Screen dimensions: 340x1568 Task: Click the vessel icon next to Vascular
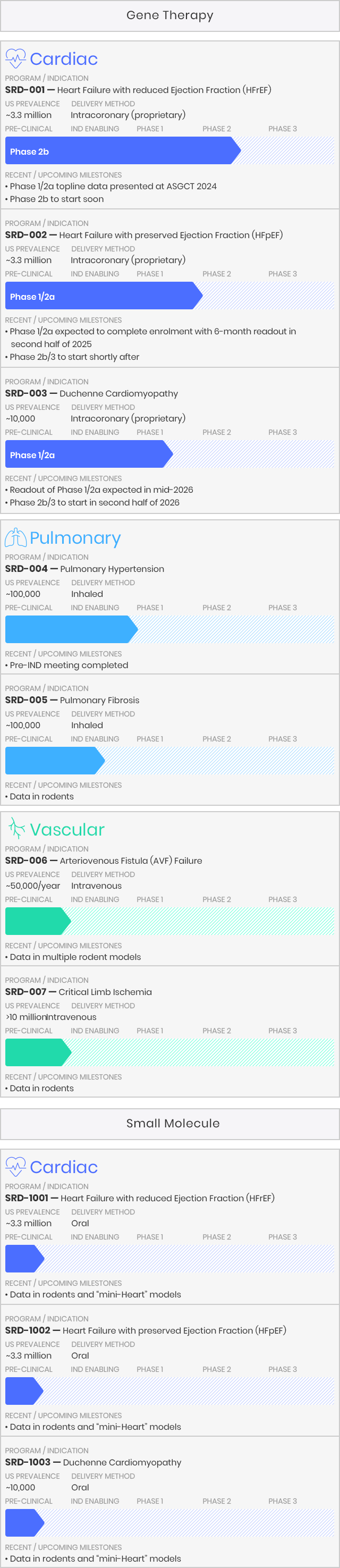tap(16, 829)
